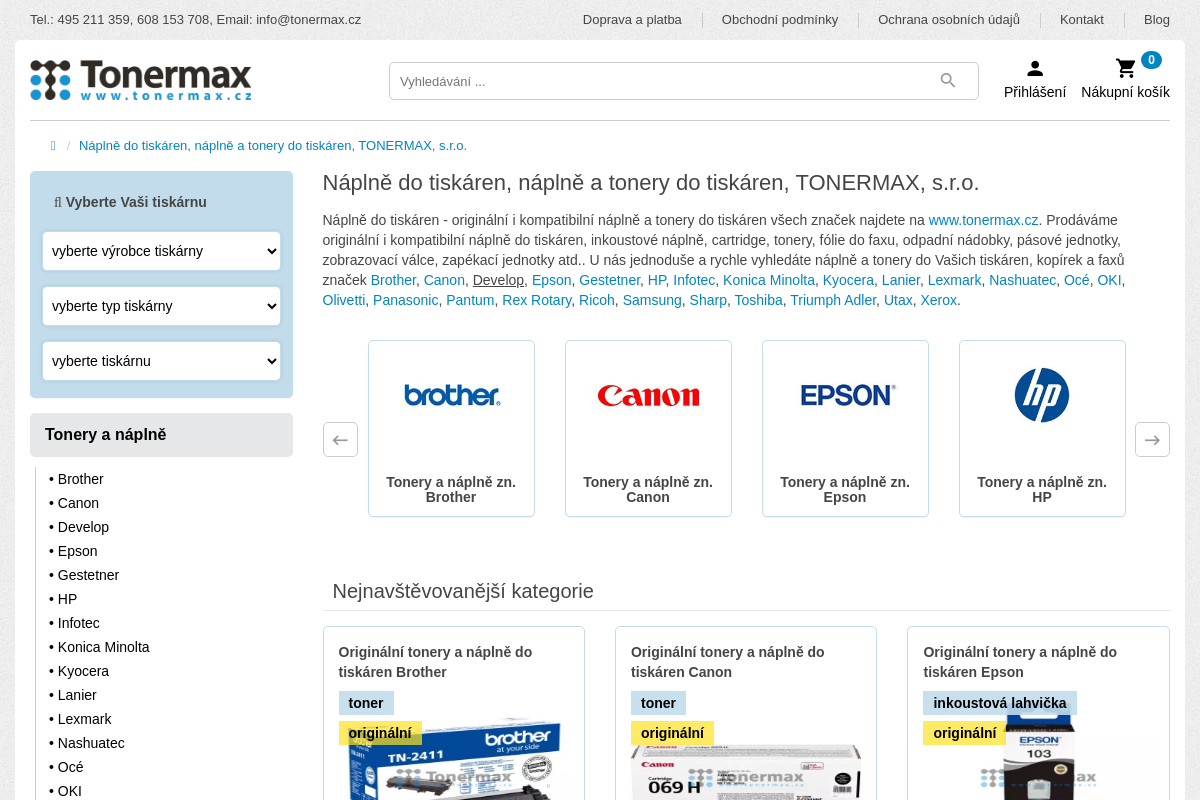Select Nashuatec in the sidebar list

coord(91,743)
